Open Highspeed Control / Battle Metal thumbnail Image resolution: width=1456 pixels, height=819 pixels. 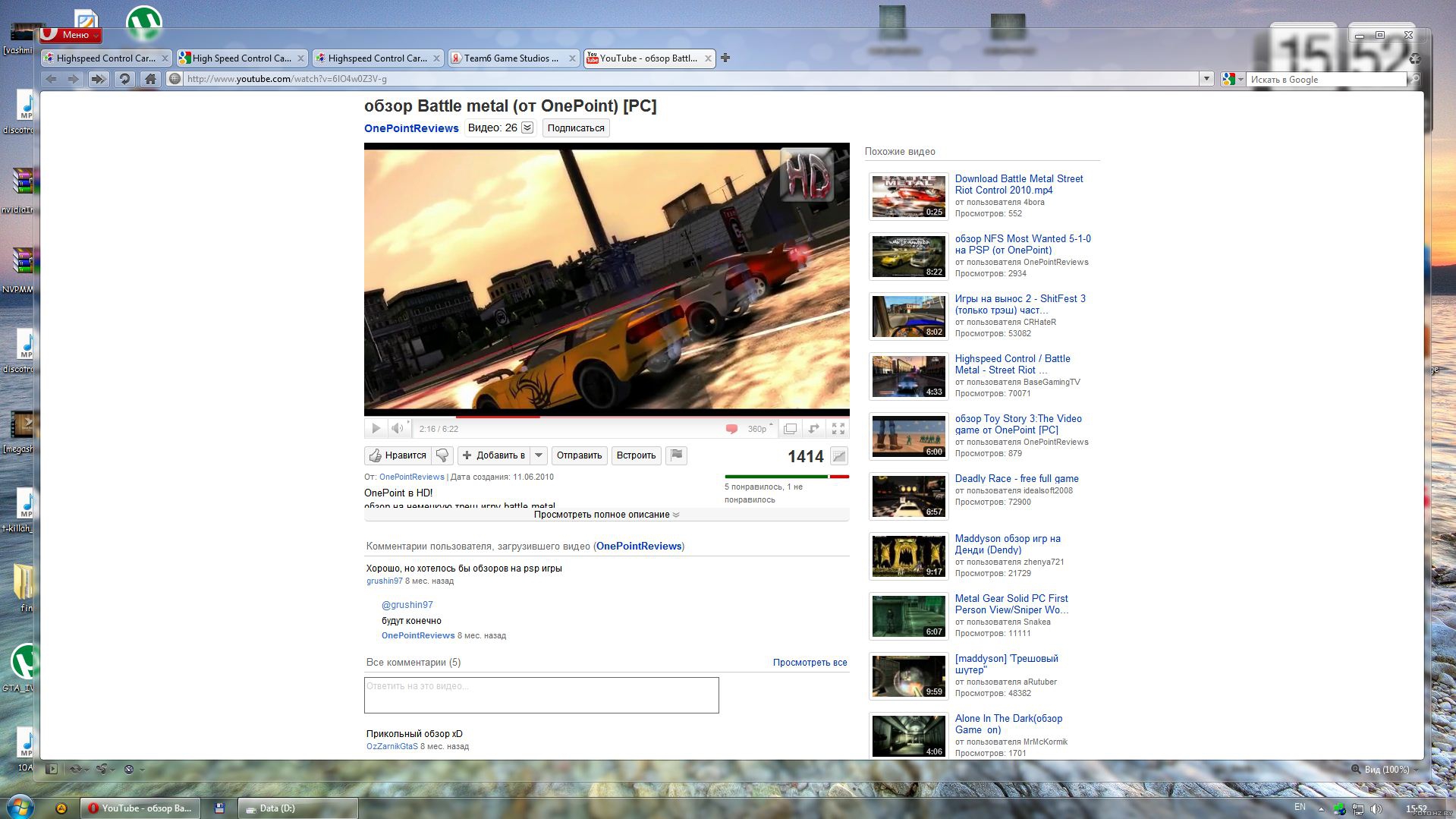pyautogui.click(x=908, y=376)
